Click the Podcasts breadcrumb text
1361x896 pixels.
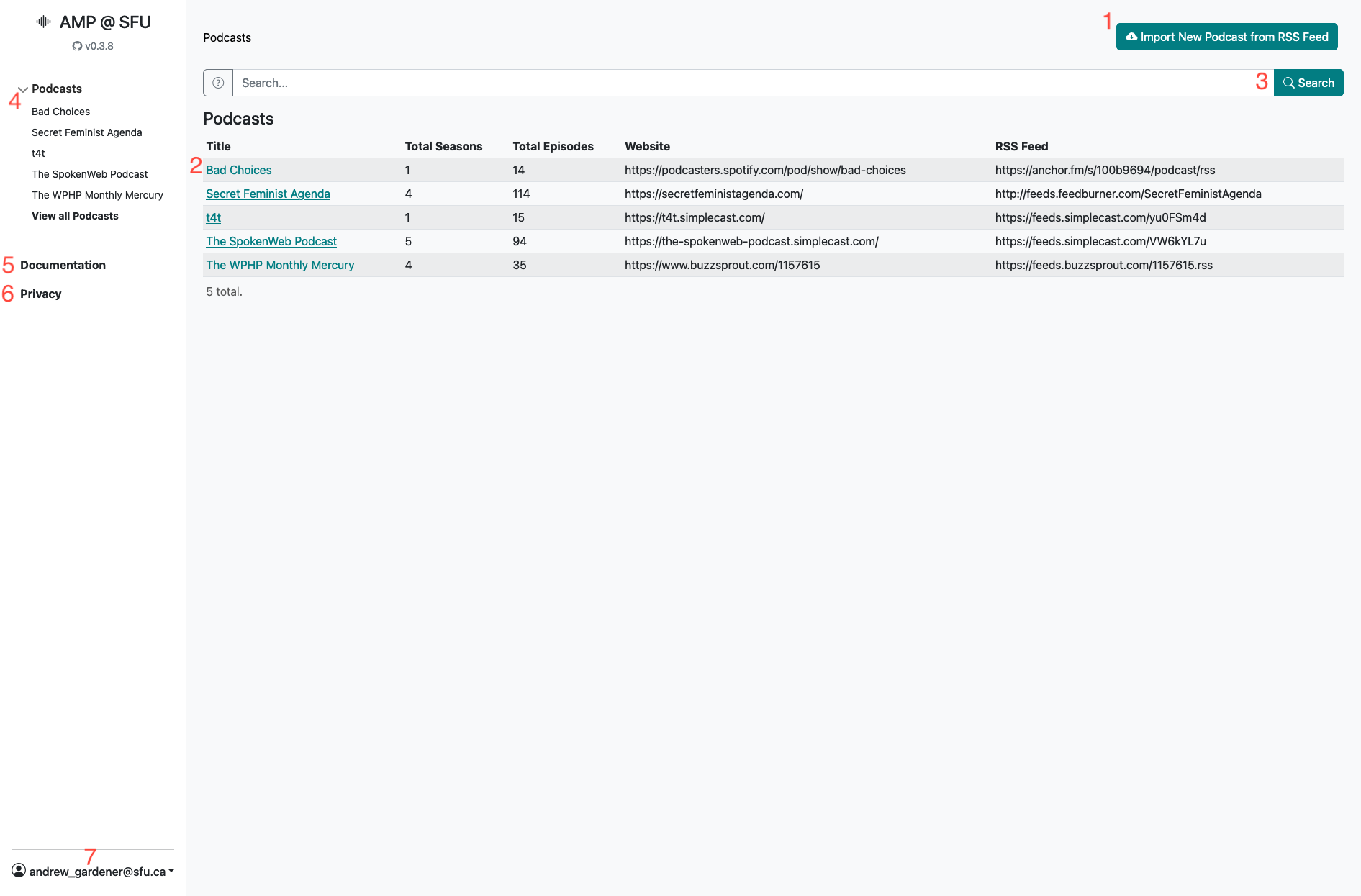227,37
